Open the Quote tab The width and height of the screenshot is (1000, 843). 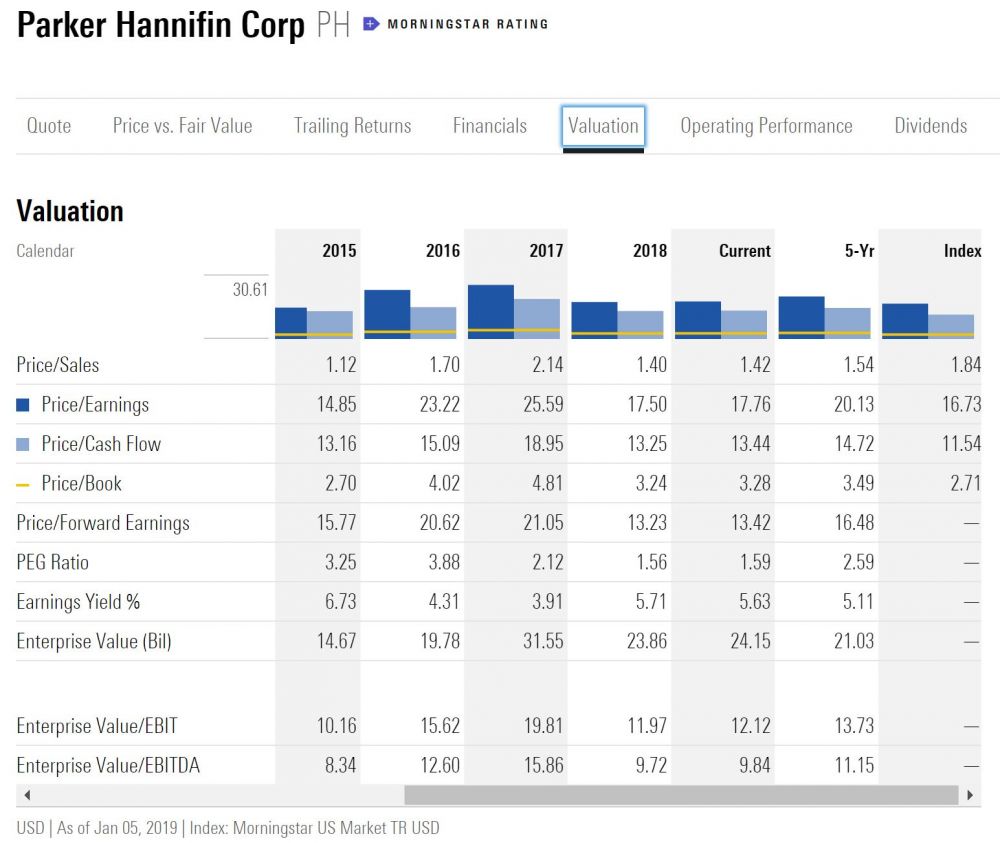(x=49, y=126)
